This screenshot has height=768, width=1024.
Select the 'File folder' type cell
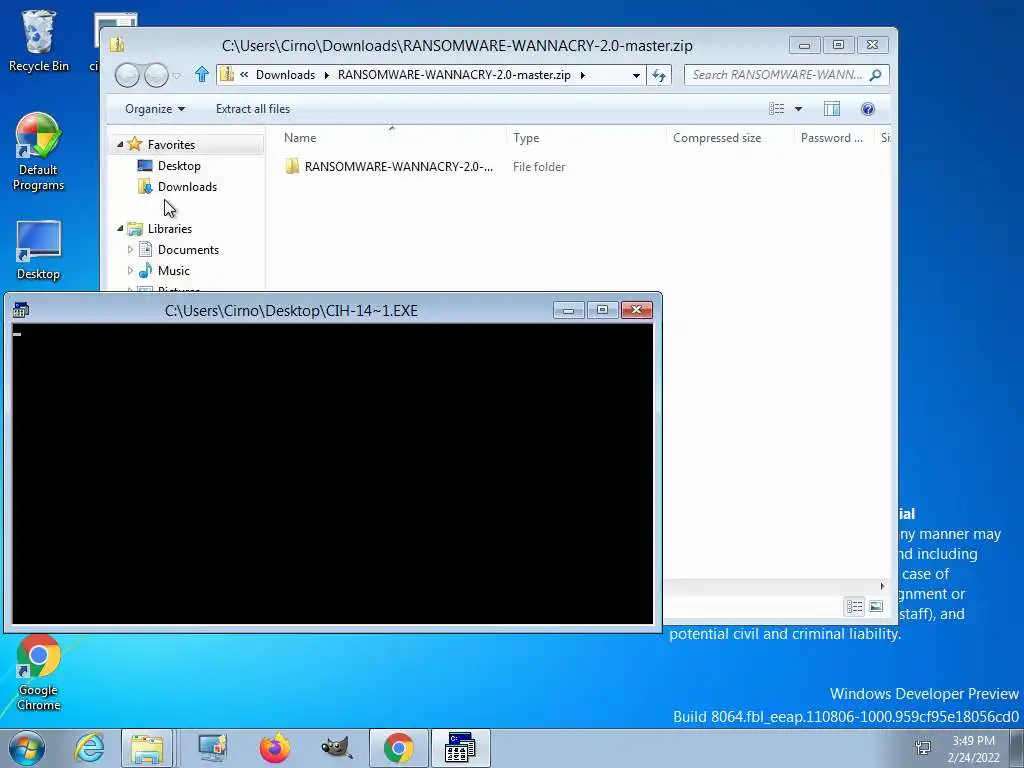click(539, 167)
